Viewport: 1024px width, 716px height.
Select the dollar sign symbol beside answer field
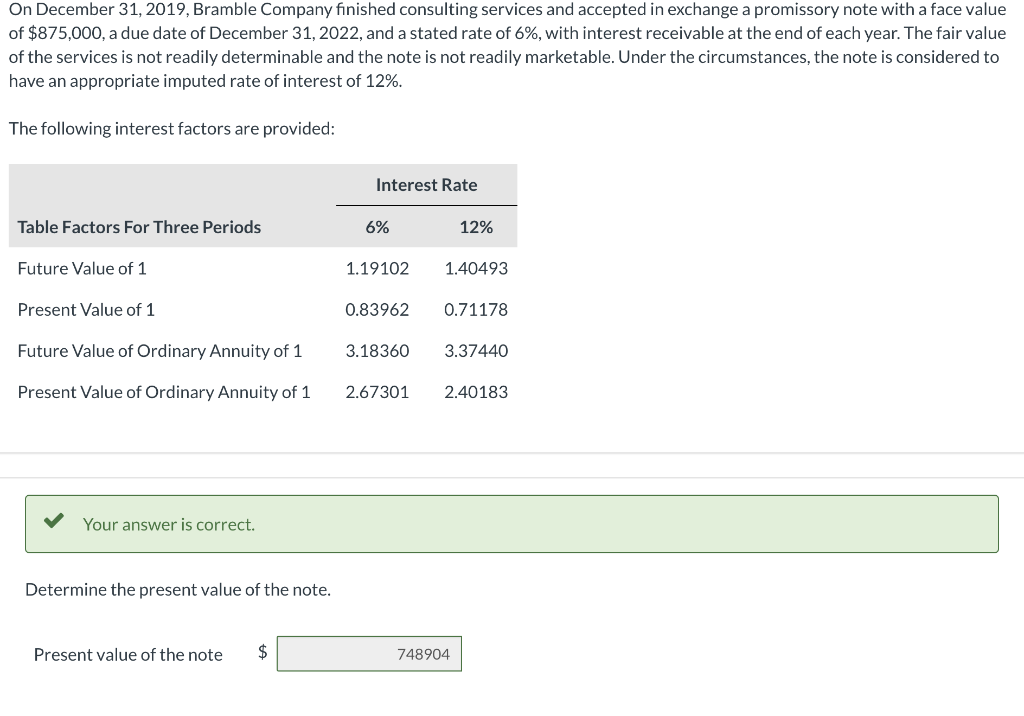coord(262,653)
